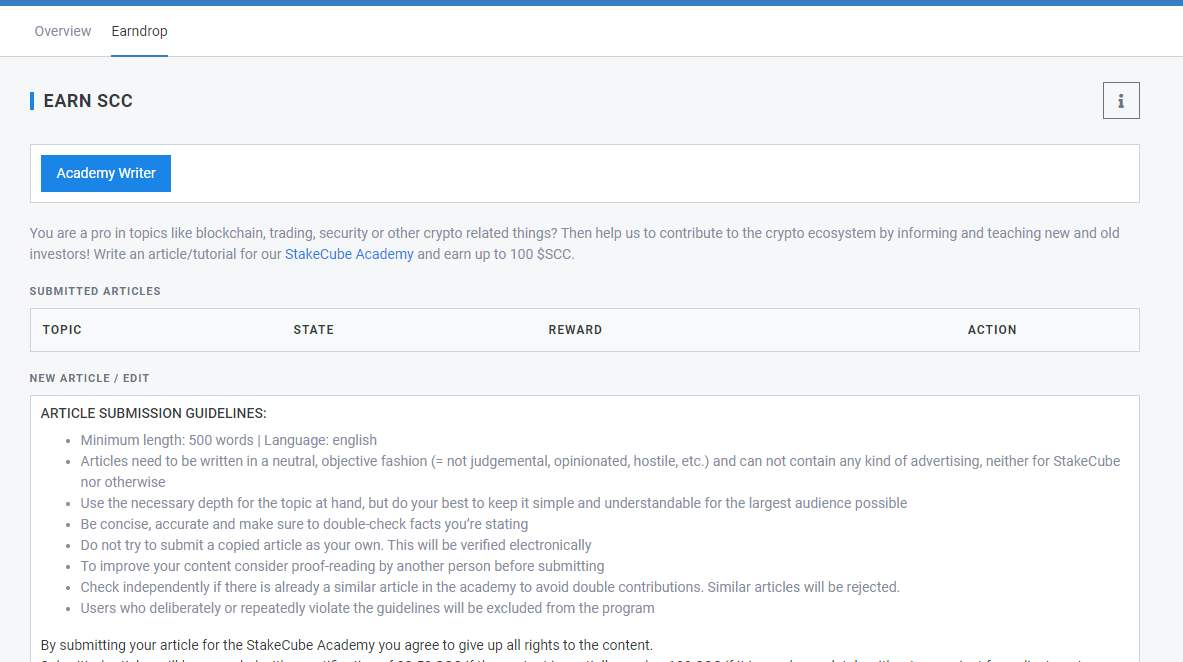The image size is (1183, 662).
Task: Click the SUBMITTED ARTICLES label
Action: click(95, 291)
